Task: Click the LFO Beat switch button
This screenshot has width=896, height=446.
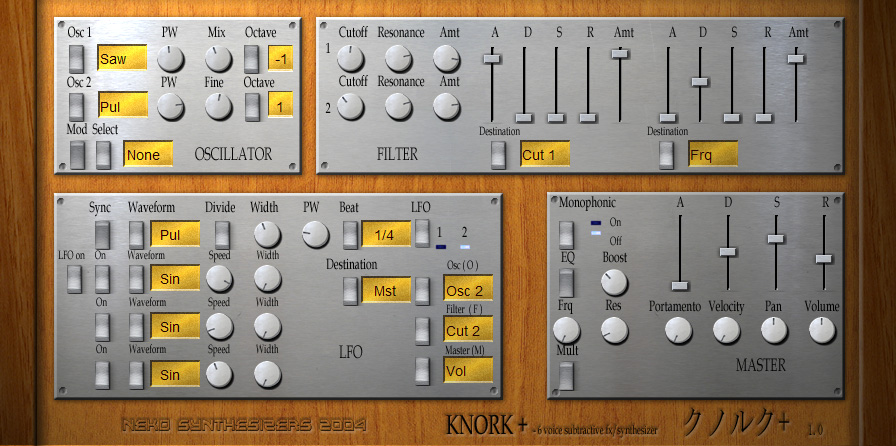Action: (350, 234)
